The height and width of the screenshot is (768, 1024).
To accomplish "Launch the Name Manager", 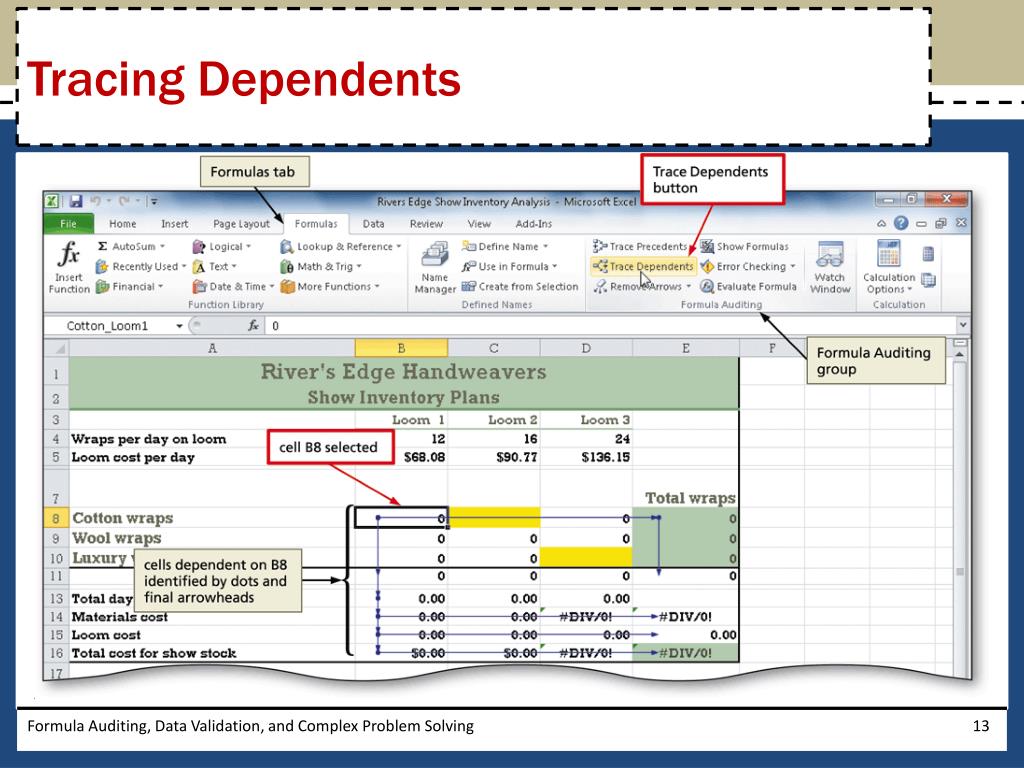I will coord(435,267).
